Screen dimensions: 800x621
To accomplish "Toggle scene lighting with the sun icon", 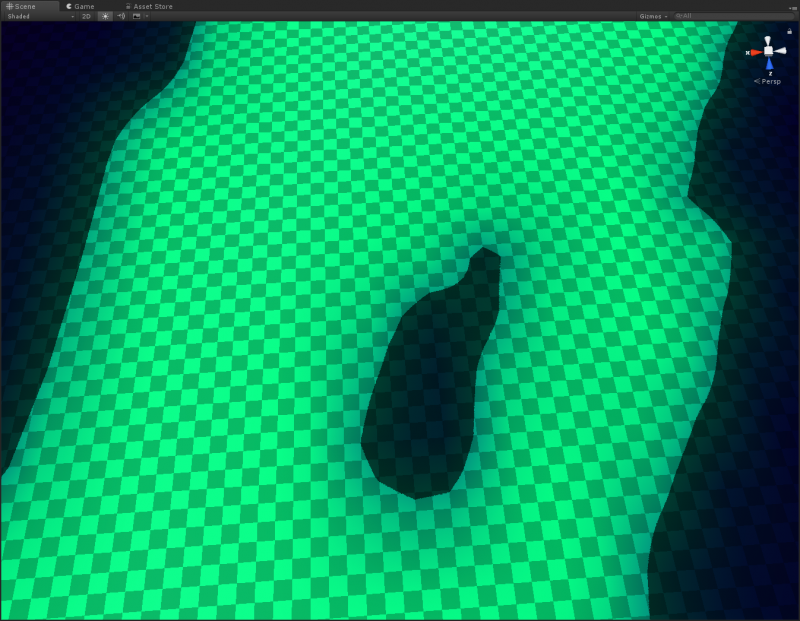I will coord(105,16).
